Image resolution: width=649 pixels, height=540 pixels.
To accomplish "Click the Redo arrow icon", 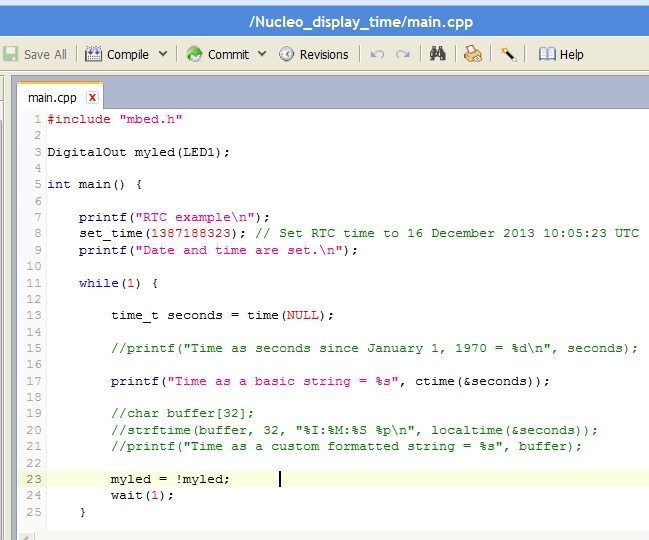I will click(x=402, y=54).
